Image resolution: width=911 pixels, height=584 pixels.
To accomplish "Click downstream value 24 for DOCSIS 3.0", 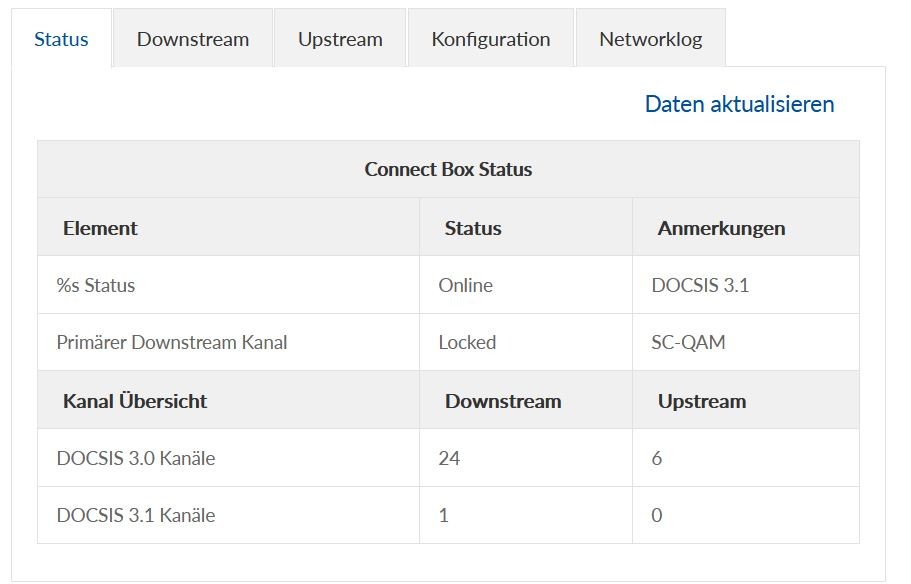I will [x=449, y=458].
